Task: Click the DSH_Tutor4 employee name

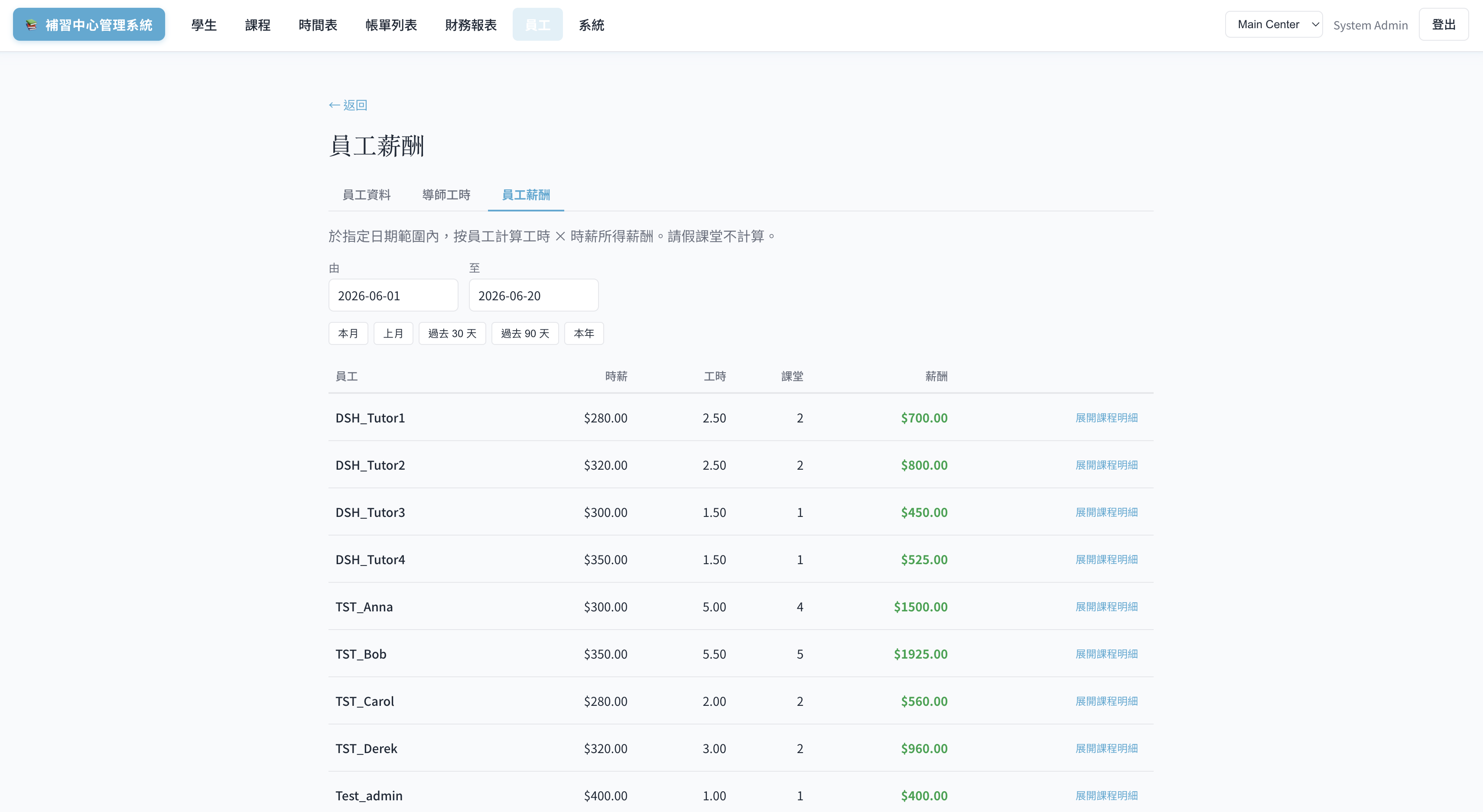Action: (x=370, y=559)
